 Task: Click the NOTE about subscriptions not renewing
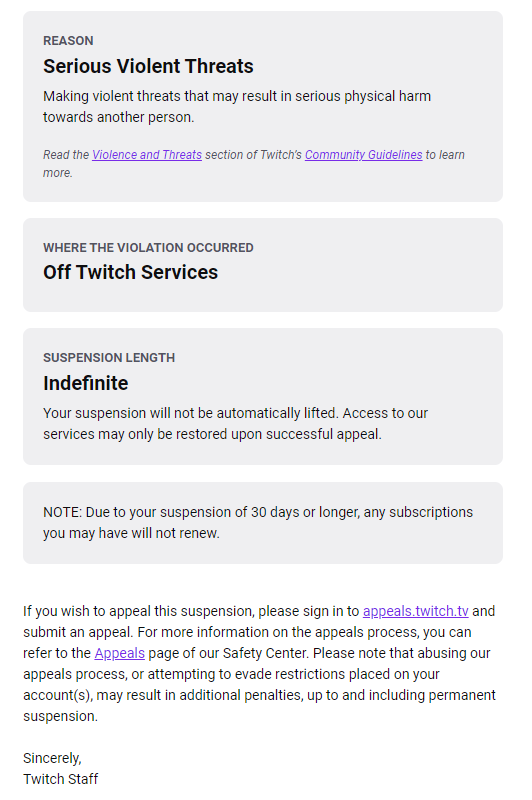click(258, 522)
